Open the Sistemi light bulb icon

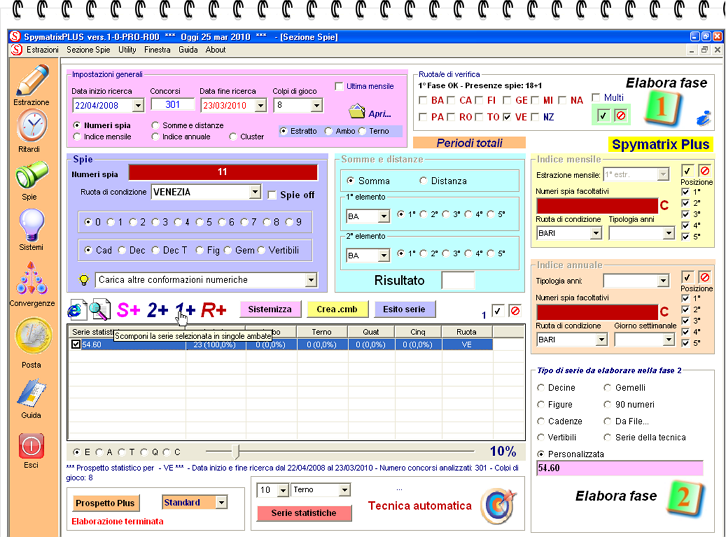tap(32, 225)
